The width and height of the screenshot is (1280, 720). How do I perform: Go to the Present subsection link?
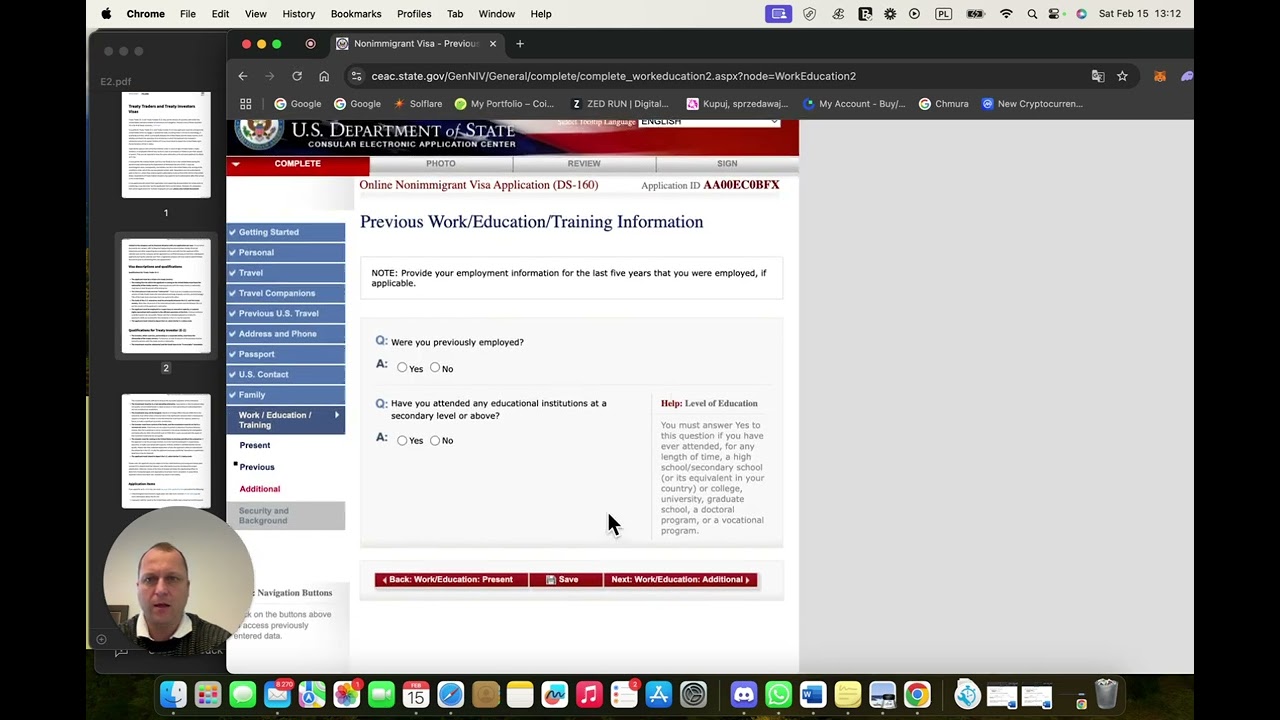click(255, 445)
